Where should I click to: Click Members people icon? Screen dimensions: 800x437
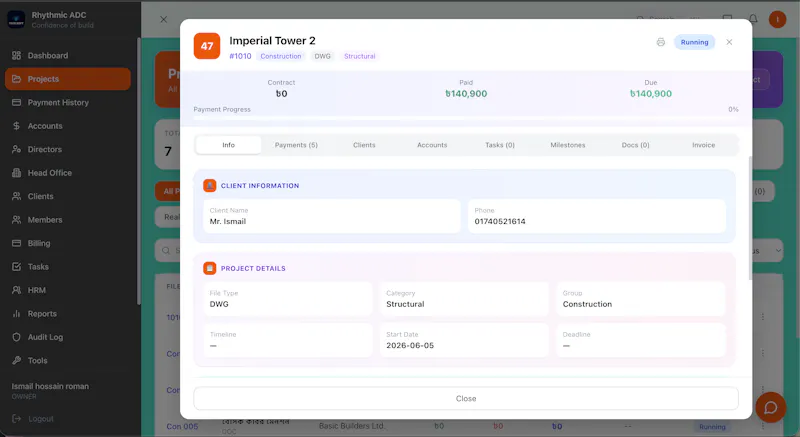point(16,220)
